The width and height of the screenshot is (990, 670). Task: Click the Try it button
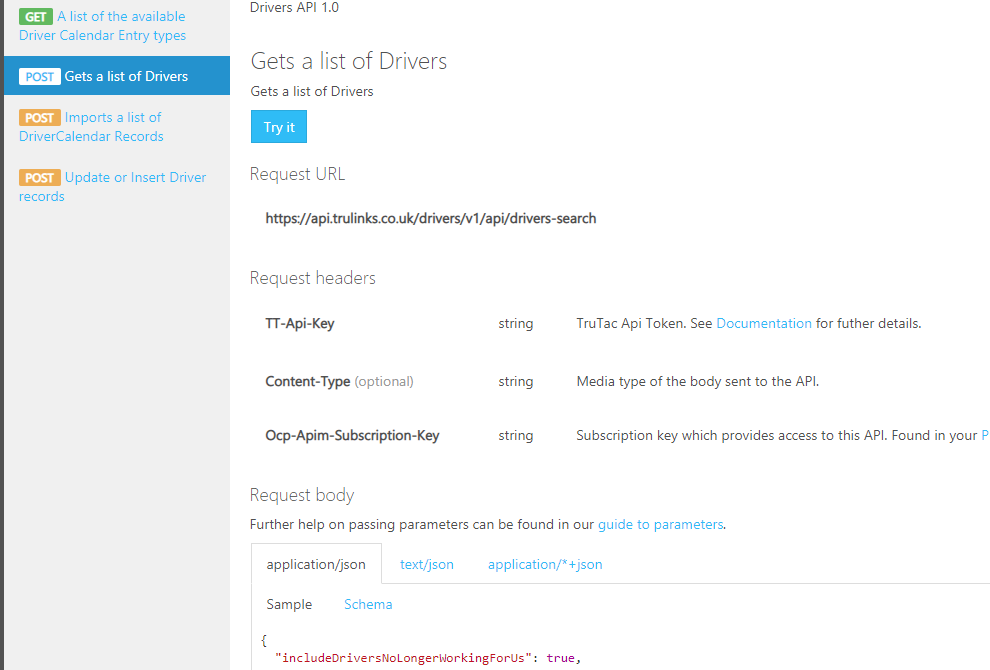pyautogui.click(x=278, y=127)
